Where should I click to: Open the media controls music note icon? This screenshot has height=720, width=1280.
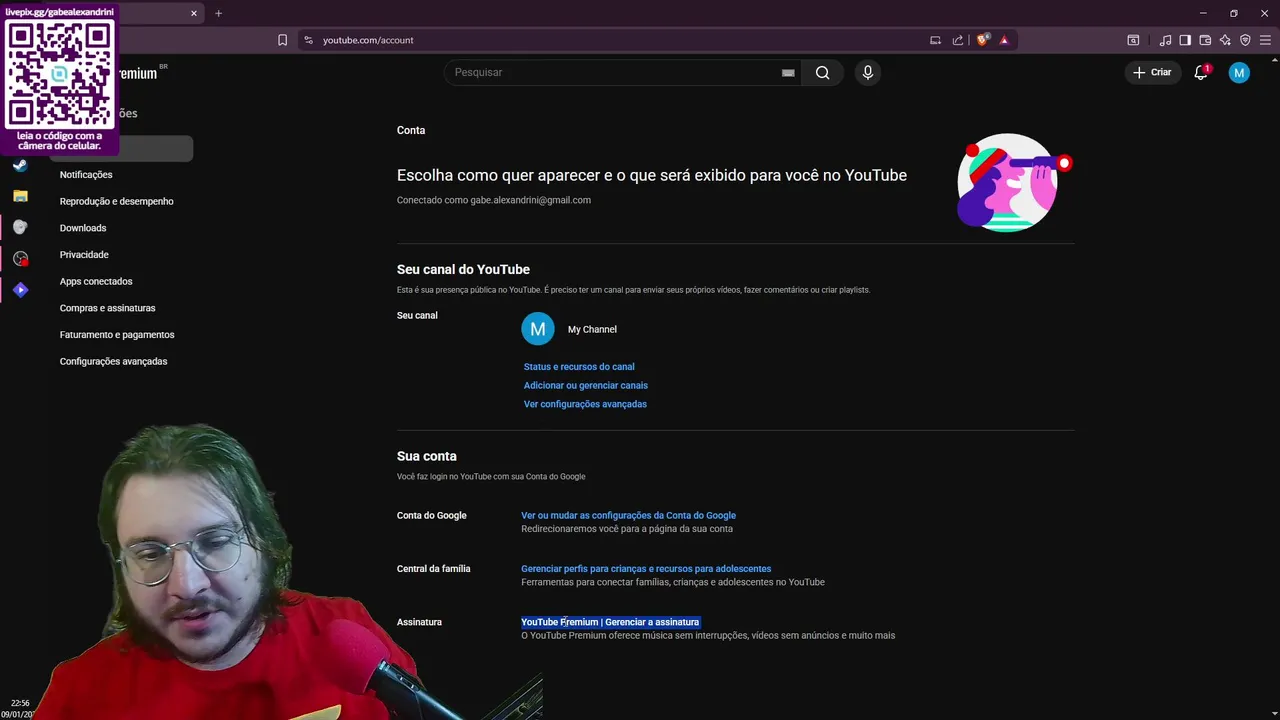[1165, 40]
